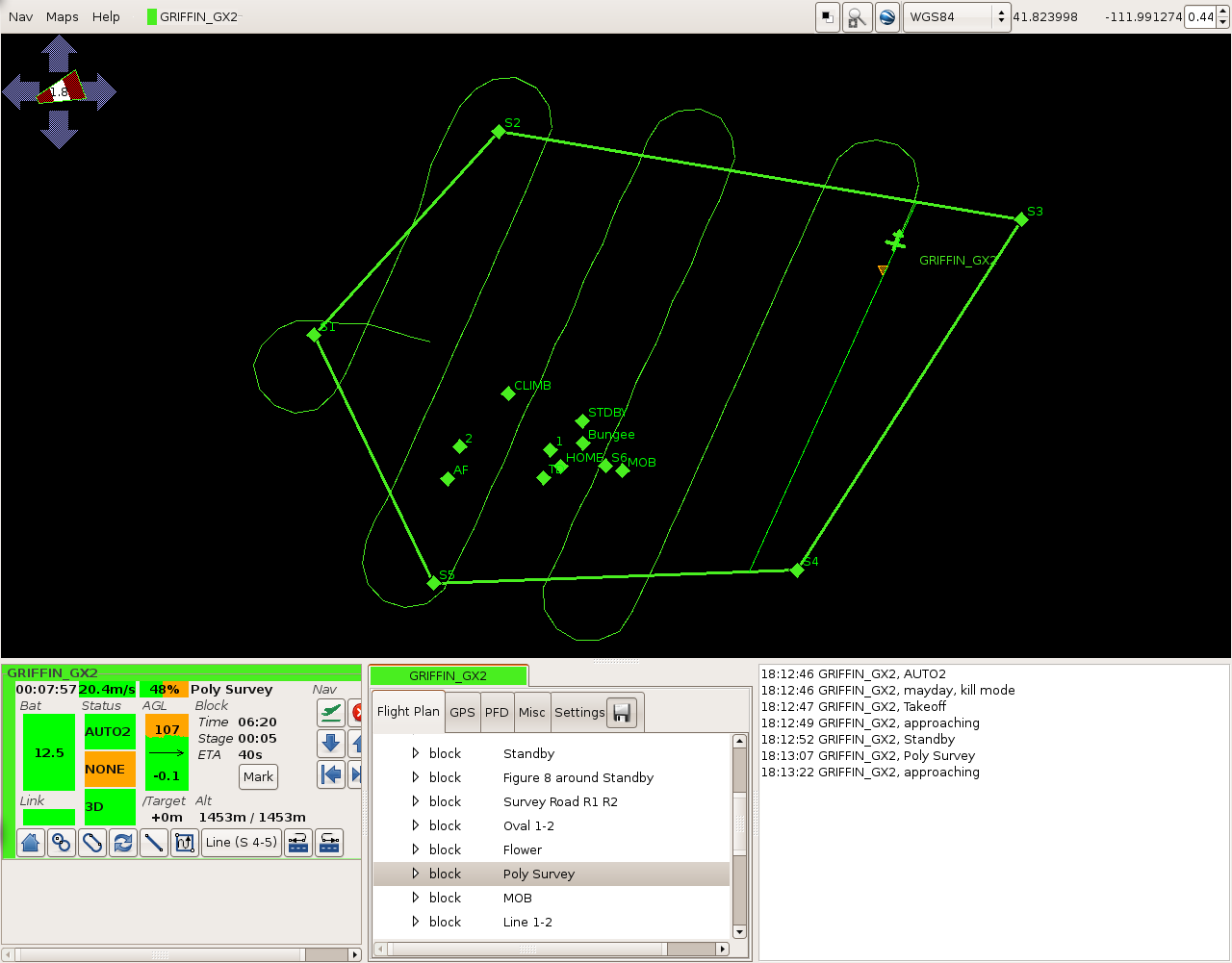The image size is (1232, 963).
Task: Switch to the Settings tab
Action: [x=579, y=713]
